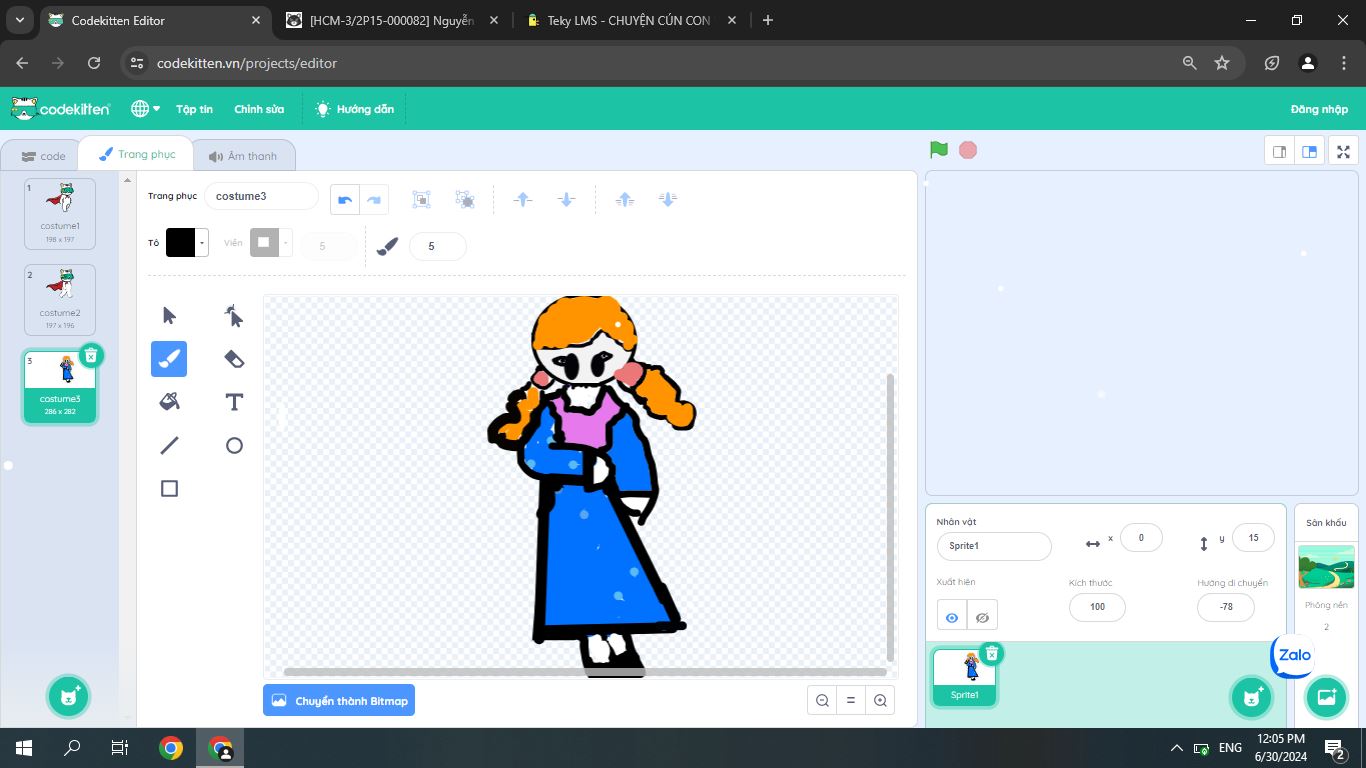Redo the costume edit

click(x=374, y=199)
